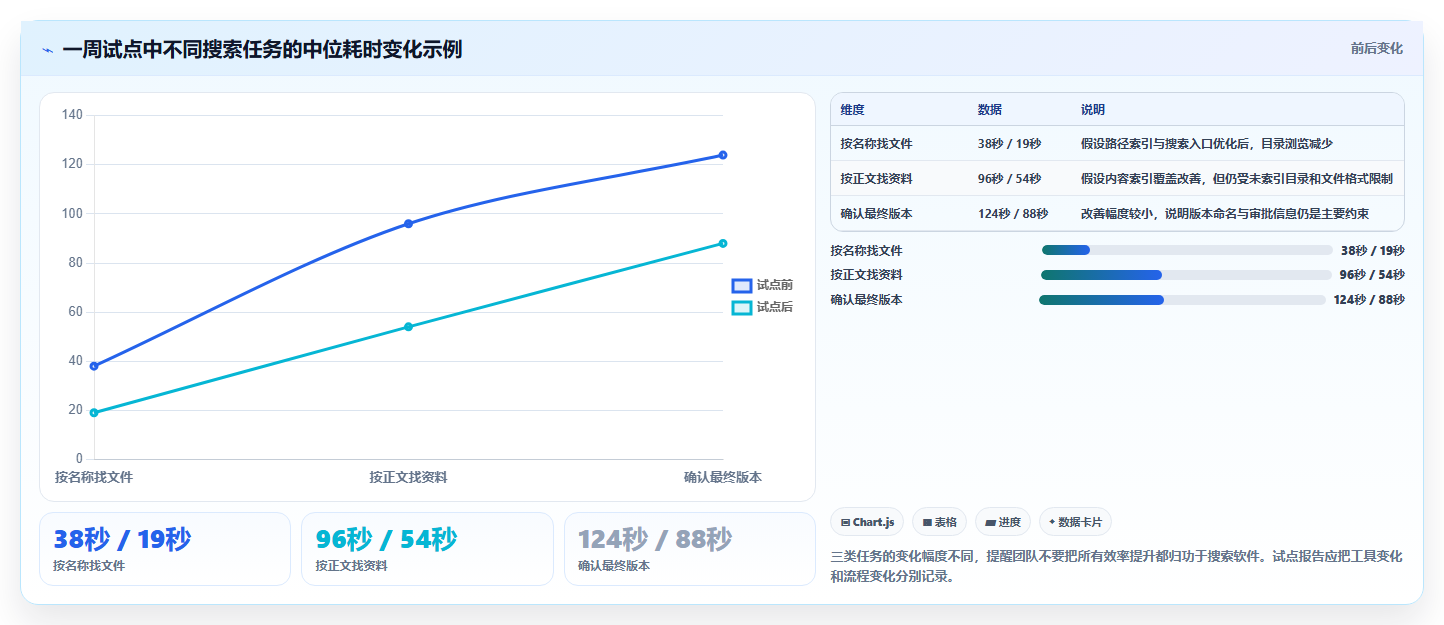Click the footer note starting 三类任务
The image size is (1444, 625).
click(x=1116, y=566)
